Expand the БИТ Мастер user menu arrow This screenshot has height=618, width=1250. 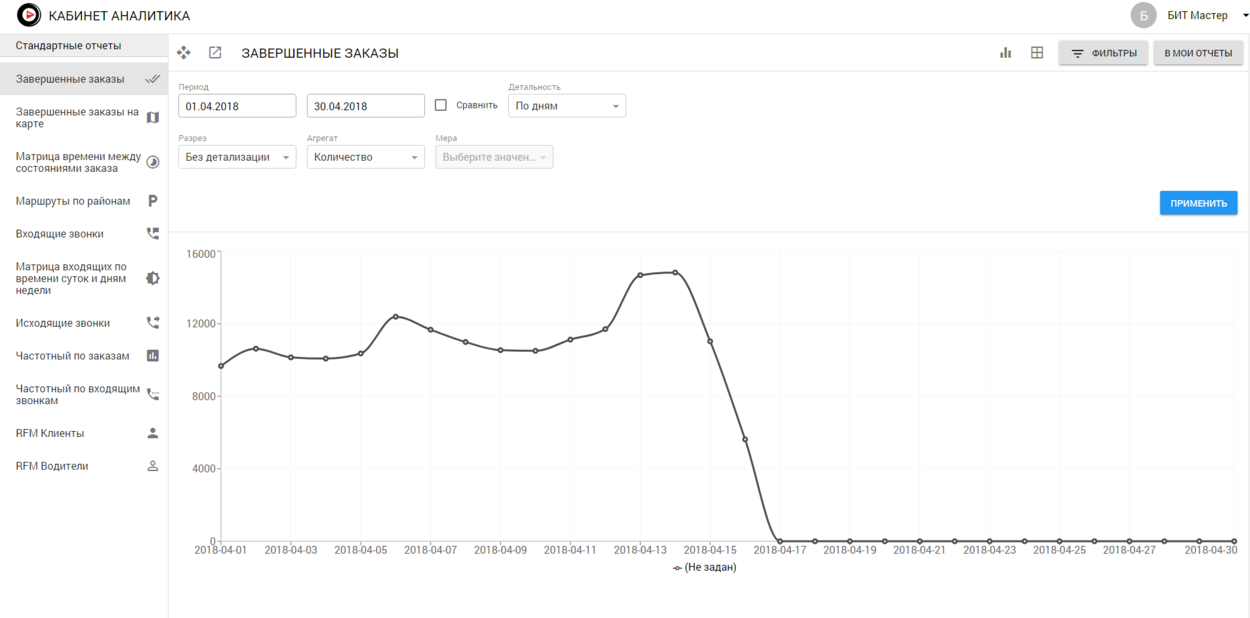(1245, 16)
